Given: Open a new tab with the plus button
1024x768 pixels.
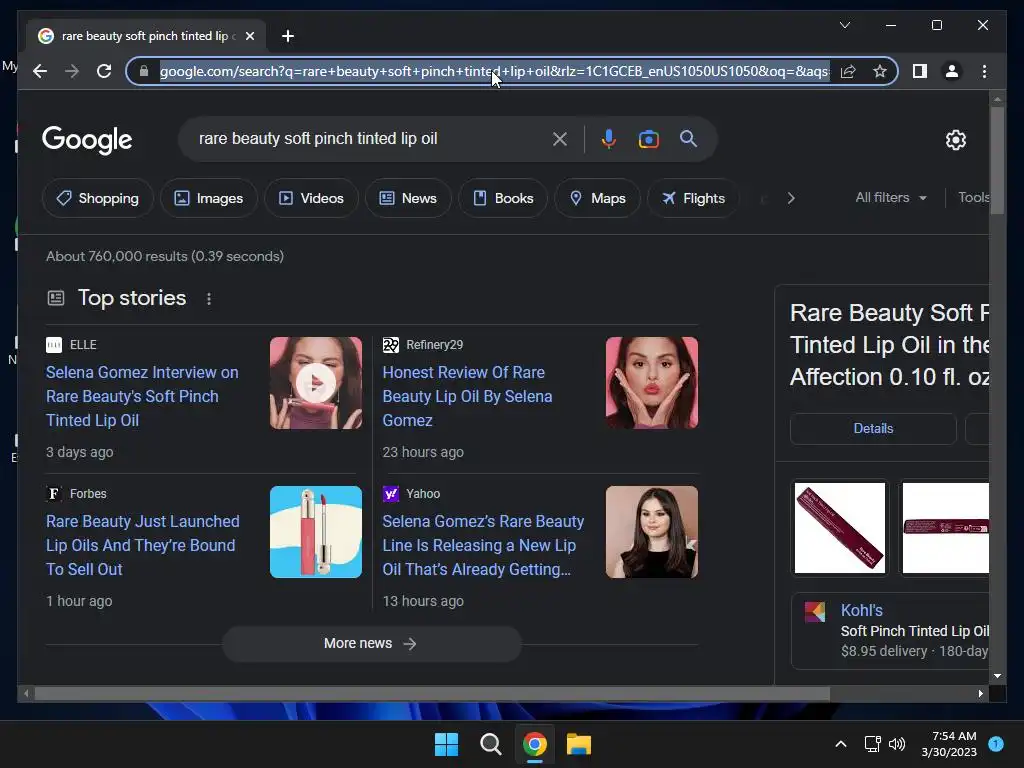Looking at the screenshot, I should (288, 36).
